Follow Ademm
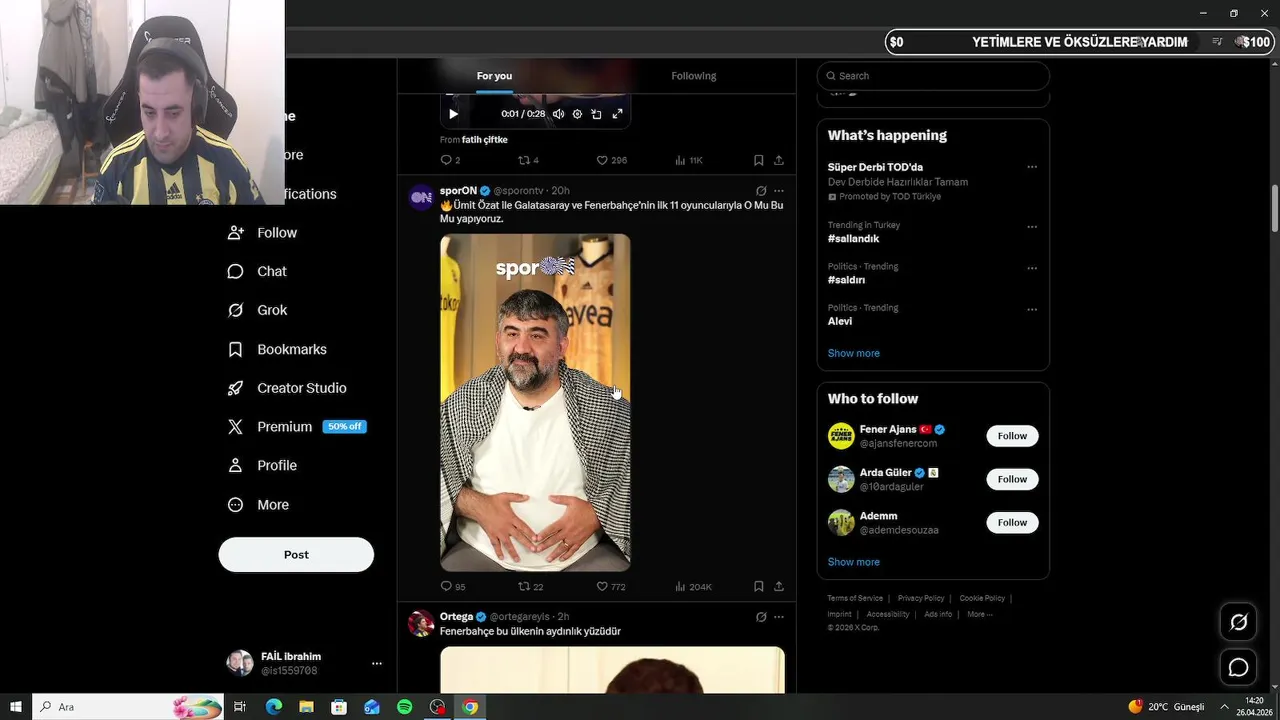 (x=1012, y=522)
